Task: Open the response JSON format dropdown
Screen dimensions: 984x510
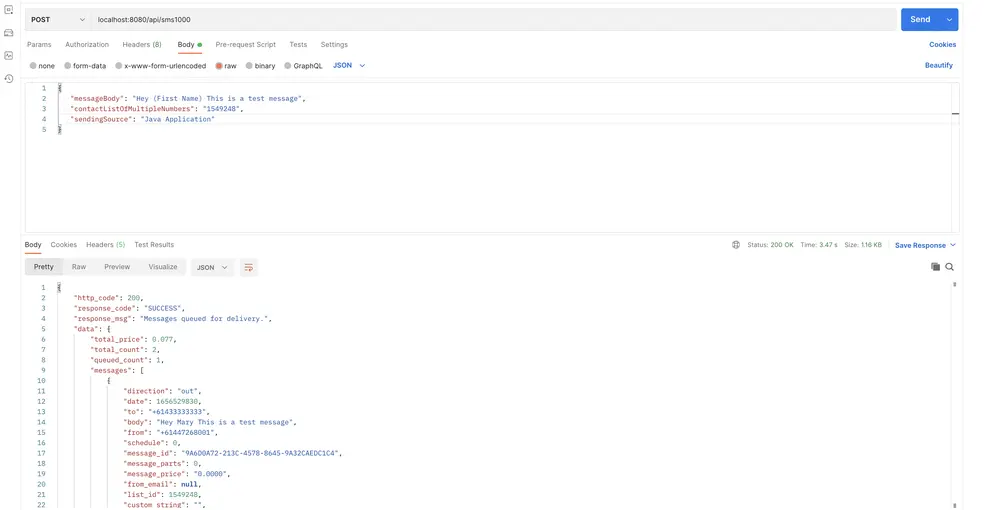Action: point(211,267)
